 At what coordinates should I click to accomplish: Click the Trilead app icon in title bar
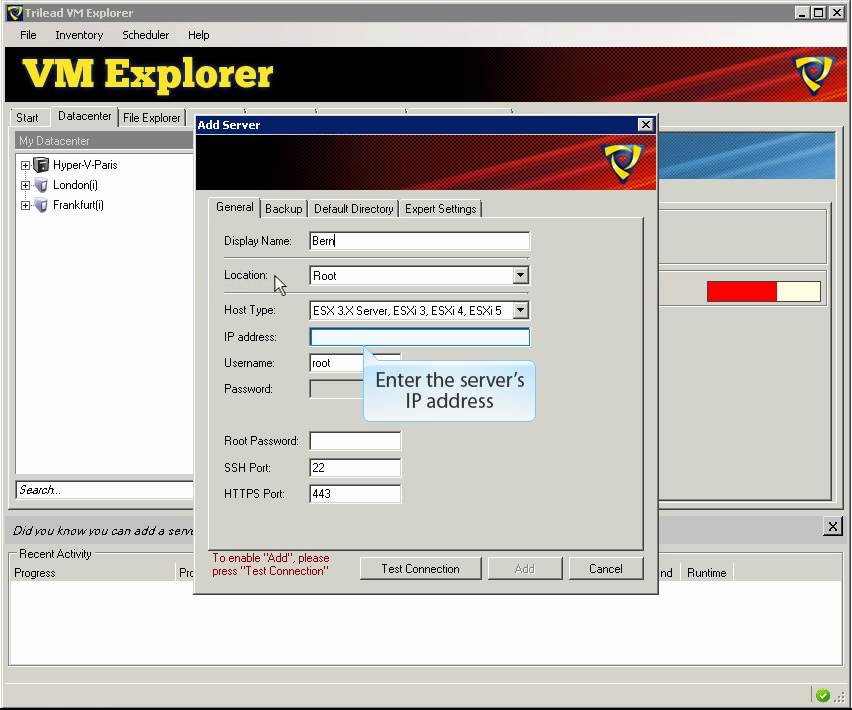tap(15, 13)
